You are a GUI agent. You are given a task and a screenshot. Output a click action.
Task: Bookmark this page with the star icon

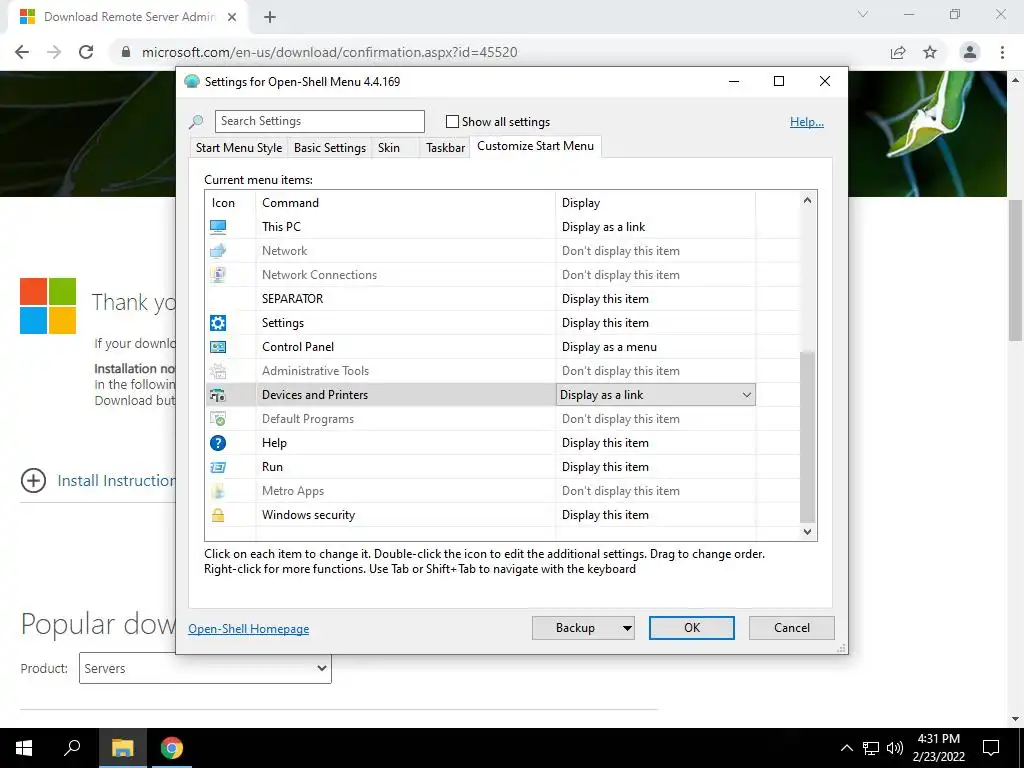[930, 52]
